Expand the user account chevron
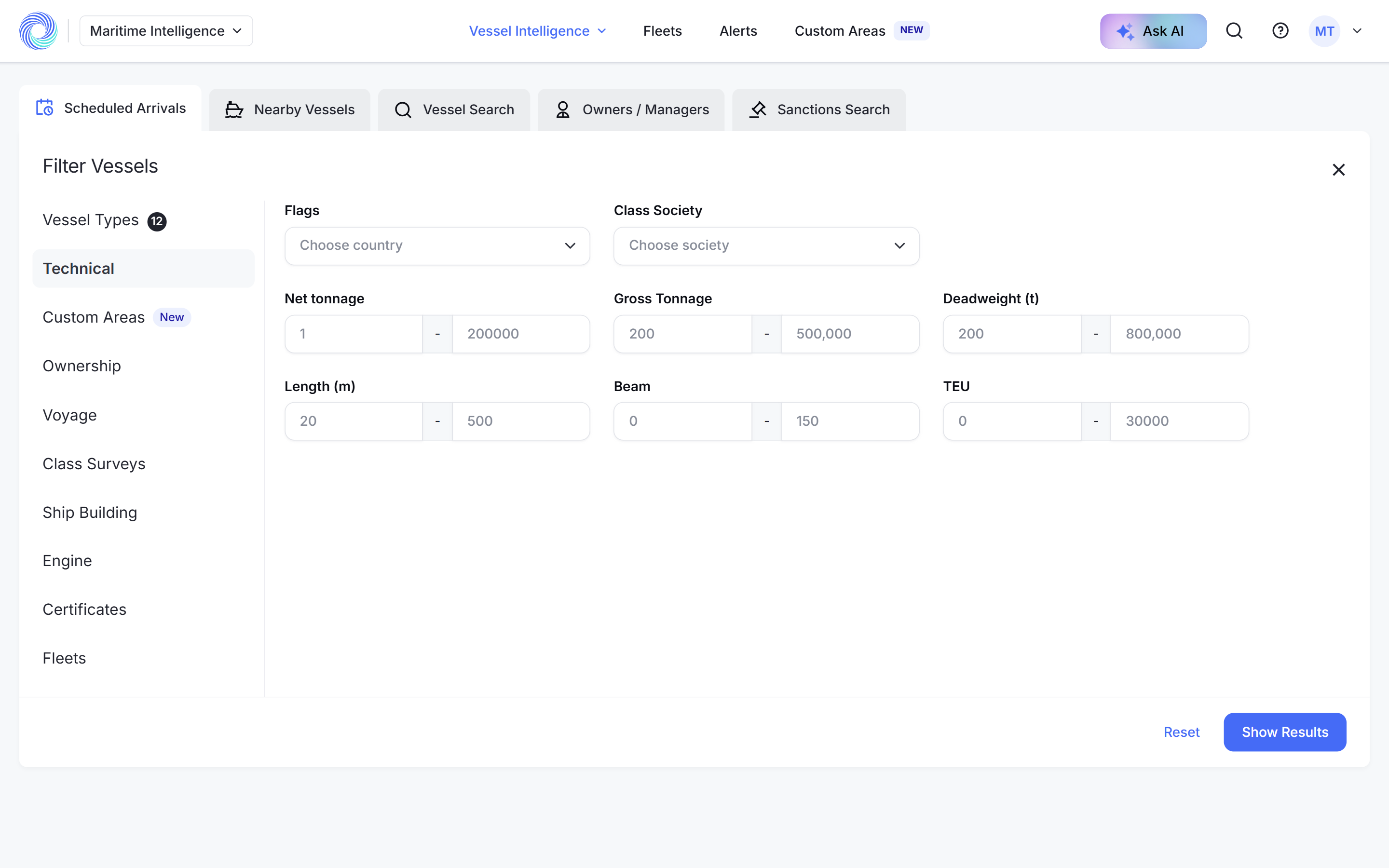This screenshot has height=868, width=1389. tap(1357, 31)
